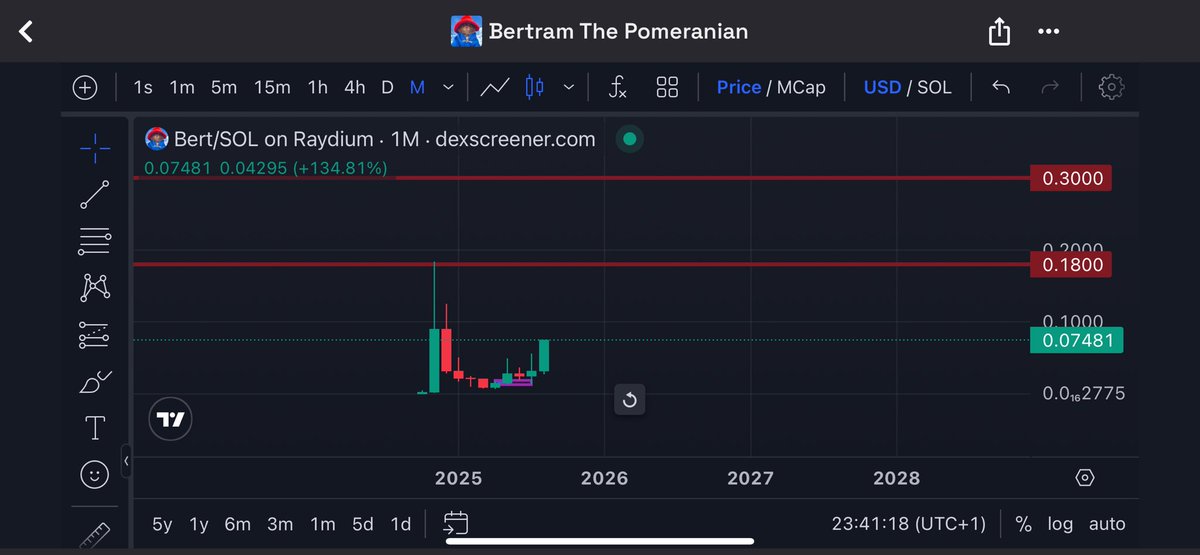
Task: Open the fx indicators menu
Action: pos(618,87)
